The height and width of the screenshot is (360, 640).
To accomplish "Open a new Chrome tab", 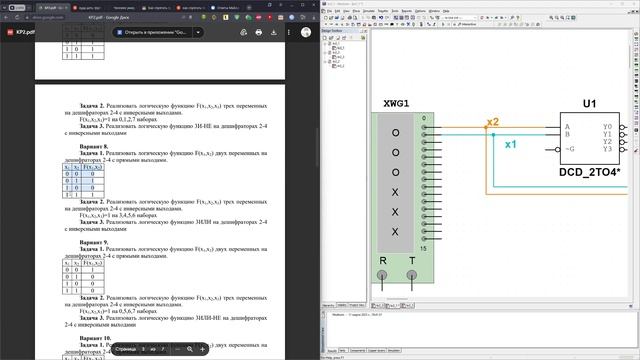I will (249, 7).
